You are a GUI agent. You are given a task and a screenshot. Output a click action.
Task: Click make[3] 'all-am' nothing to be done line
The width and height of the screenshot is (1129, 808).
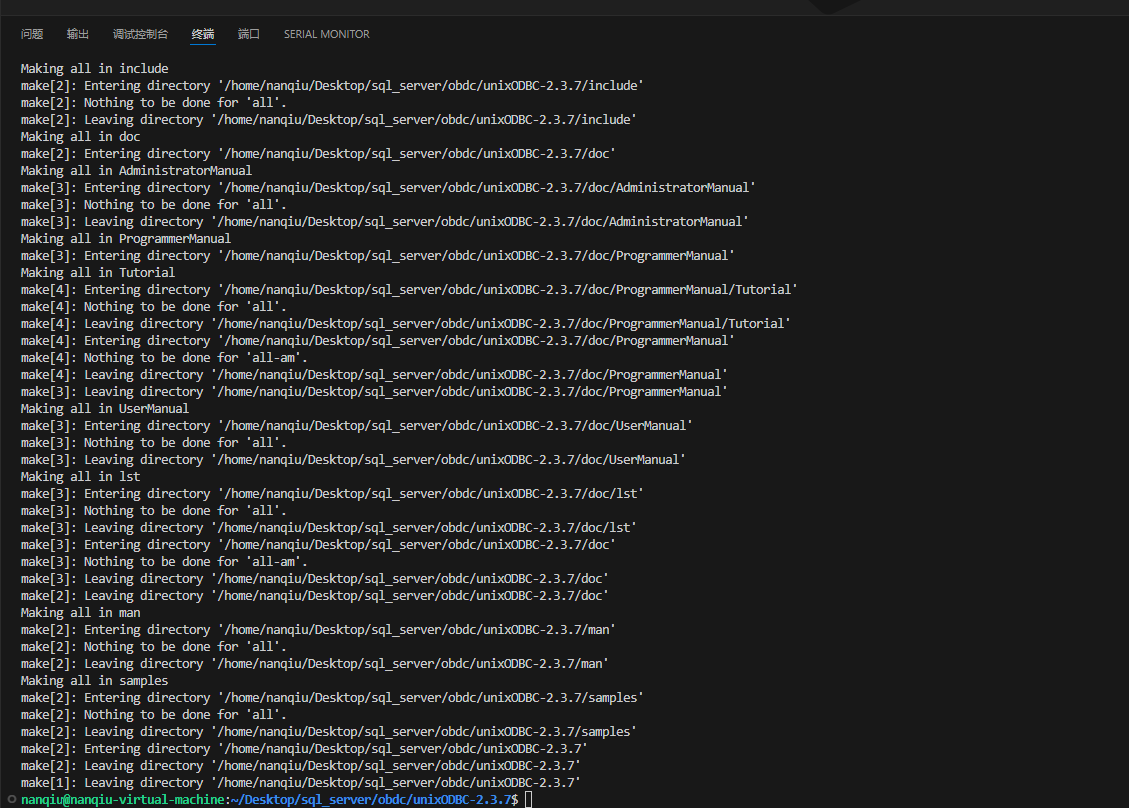click(164, 562)
